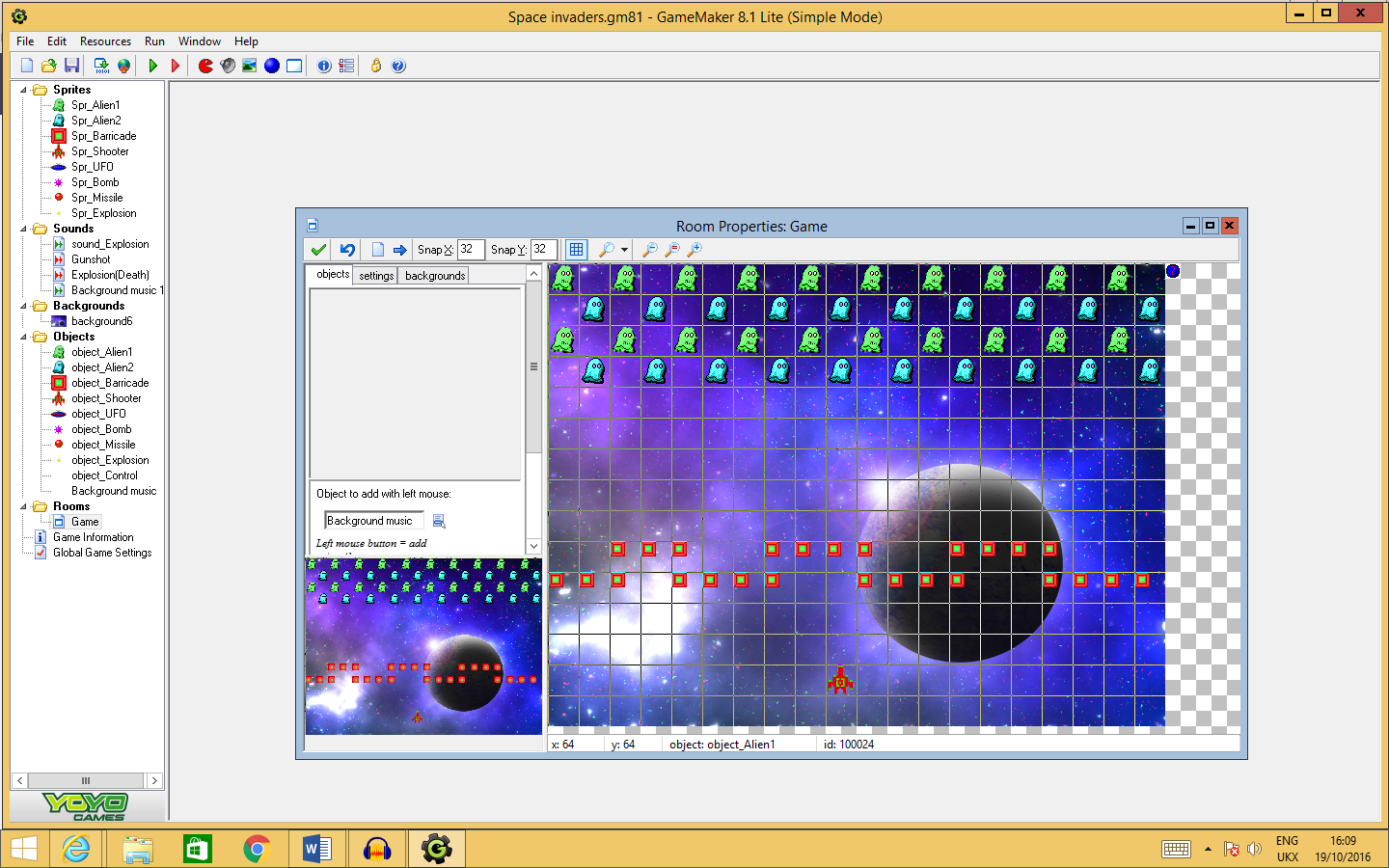Open the object picker next to Background music
The height and width of the screenshot is (868, 1389).
point(438,520)
